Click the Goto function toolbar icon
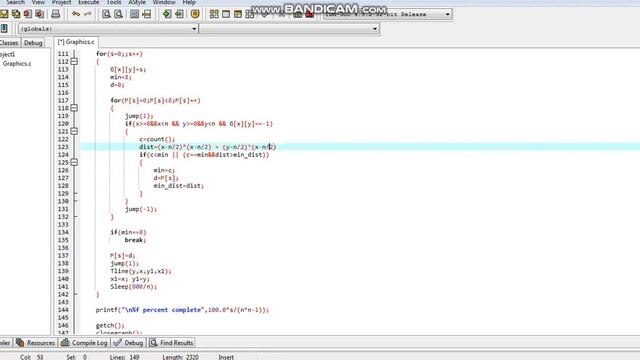Screen dimensions: 640x360 click(x=134, y=14)
